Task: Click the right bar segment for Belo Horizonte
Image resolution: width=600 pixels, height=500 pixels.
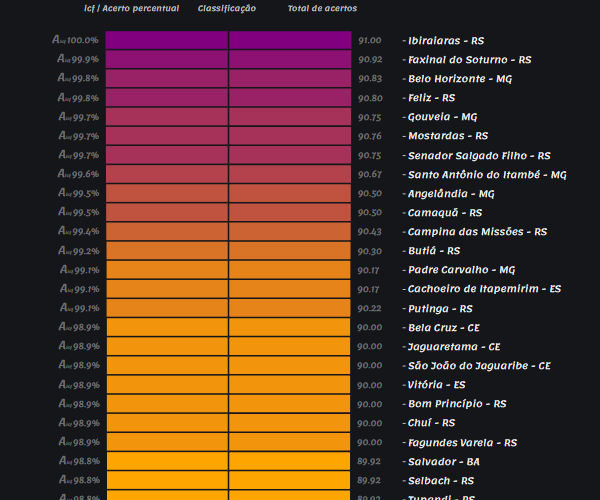Action: point(290,78)
